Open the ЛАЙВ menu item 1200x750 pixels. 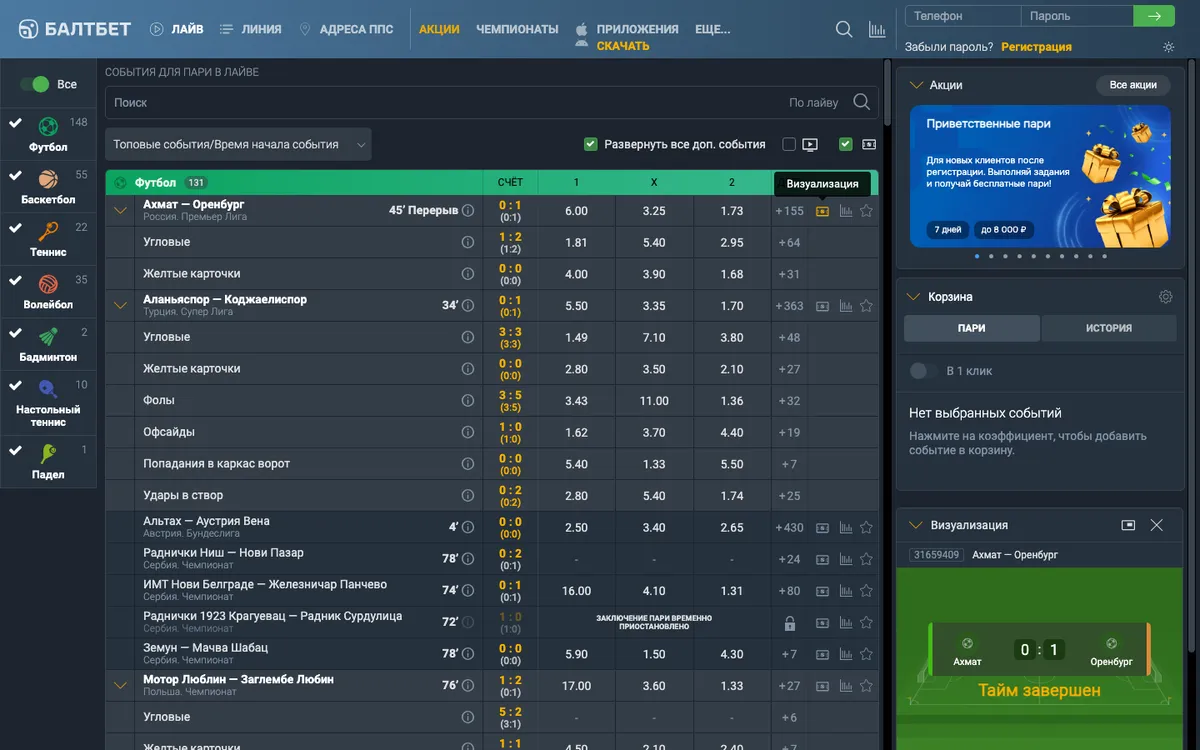click(176, 29)
